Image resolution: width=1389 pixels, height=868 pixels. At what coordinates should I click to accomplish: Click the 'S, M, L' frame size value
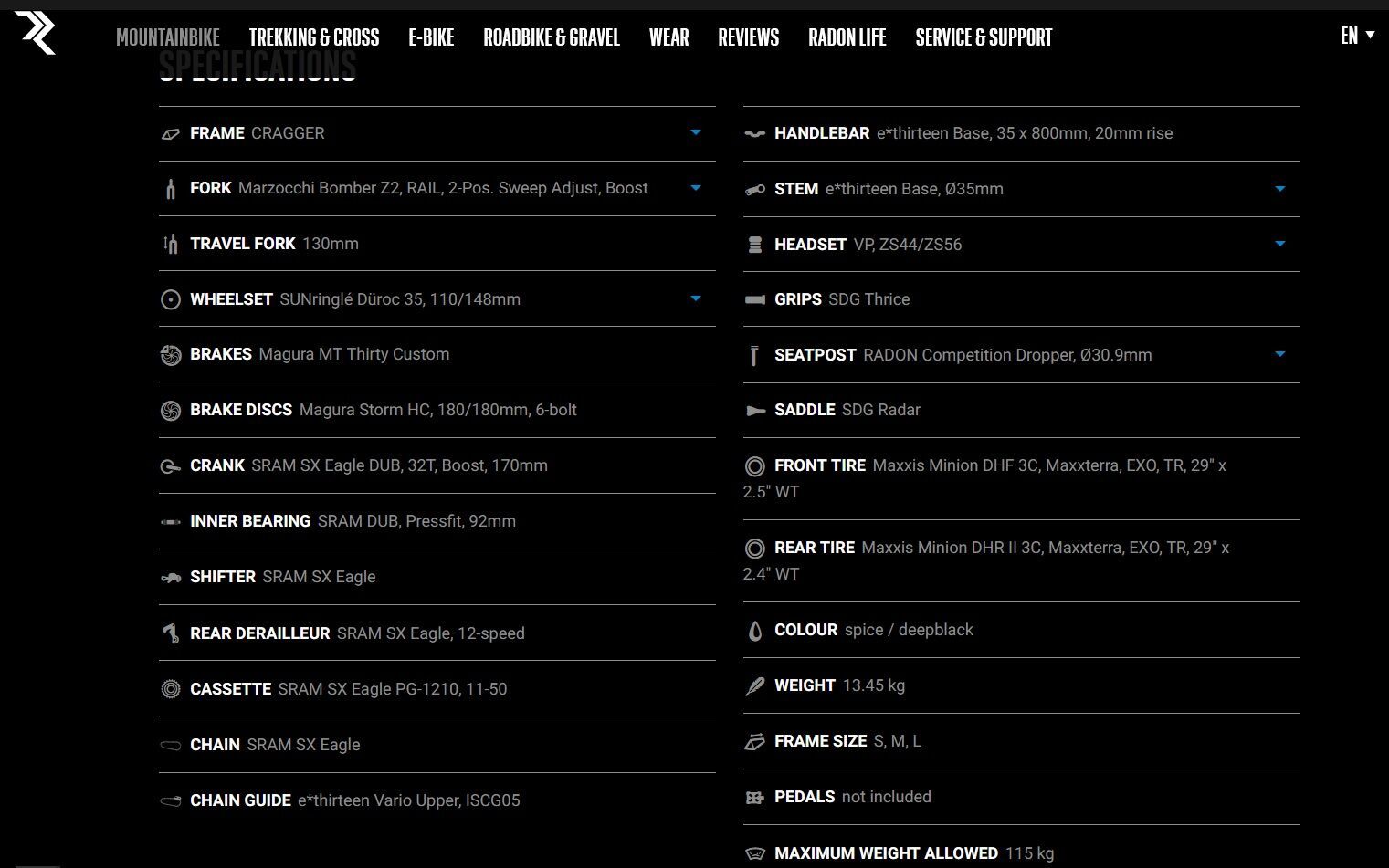[x=898, y=741]
